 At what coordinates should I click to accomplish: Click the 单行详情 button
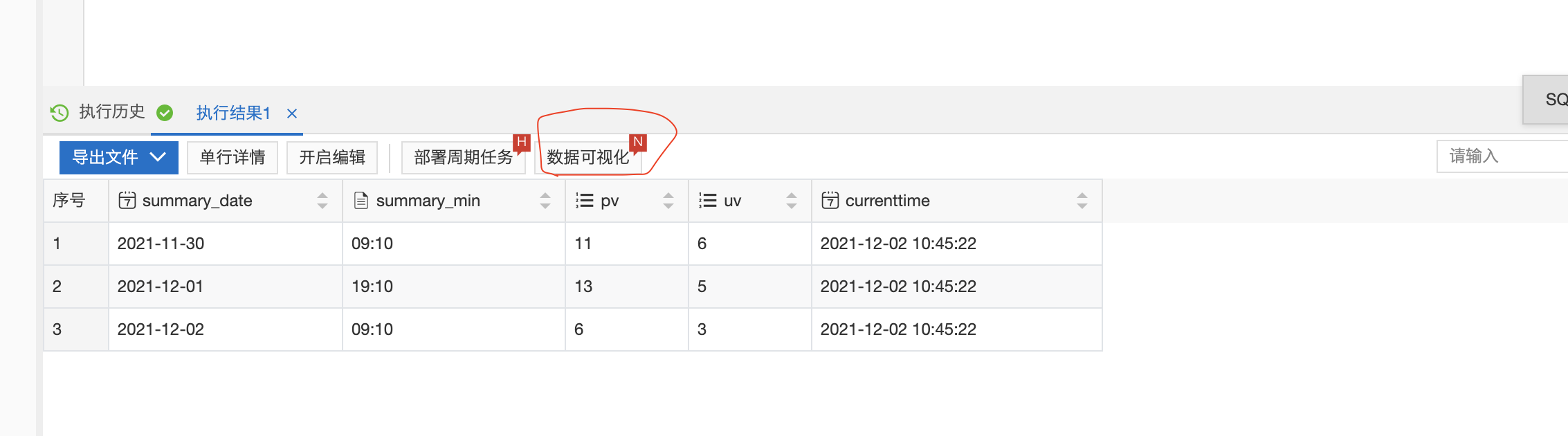233,157
